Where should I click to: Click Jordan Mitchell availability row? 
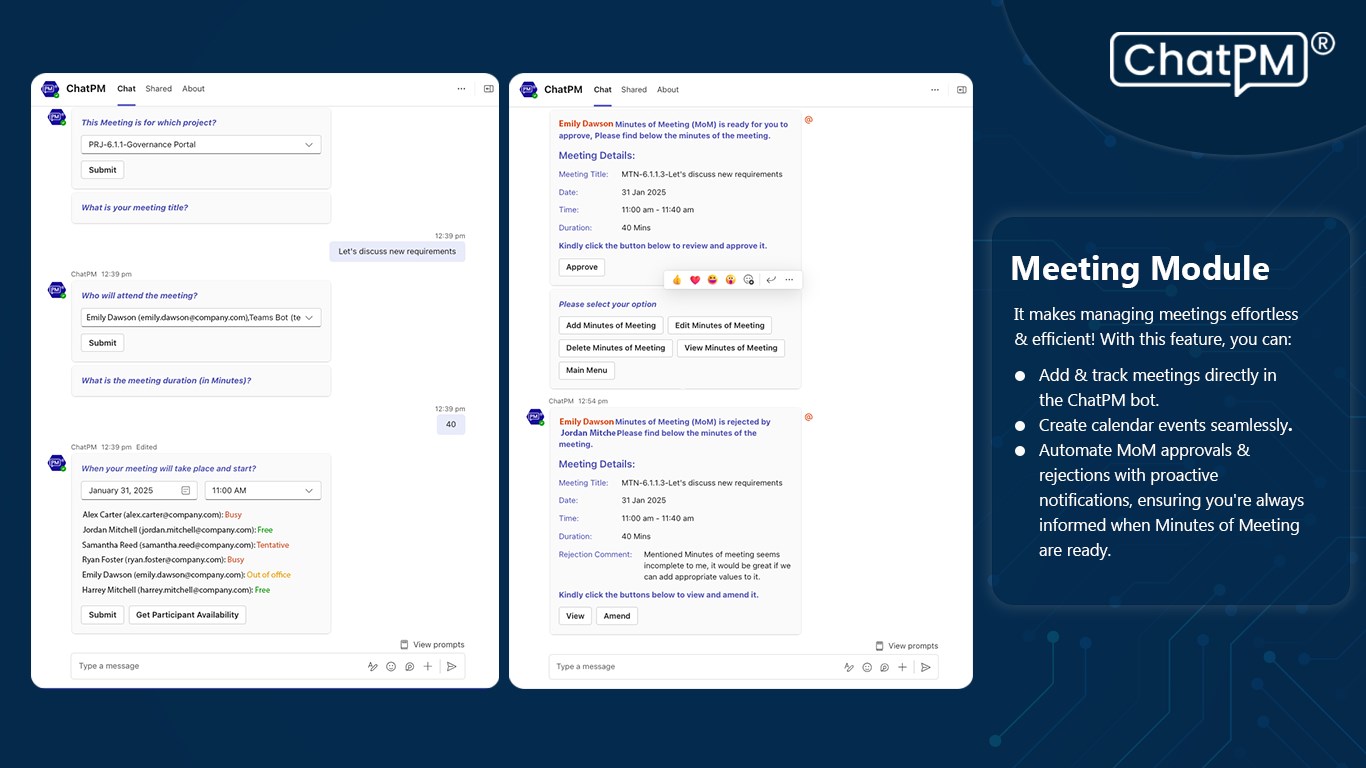[177, 530]
